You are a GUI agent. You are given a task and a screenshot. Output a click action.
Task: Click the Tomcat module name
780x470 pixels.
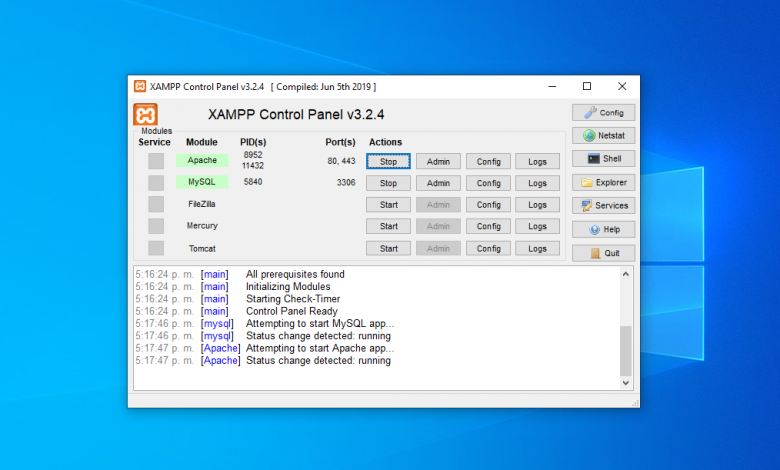pos(202,248)
